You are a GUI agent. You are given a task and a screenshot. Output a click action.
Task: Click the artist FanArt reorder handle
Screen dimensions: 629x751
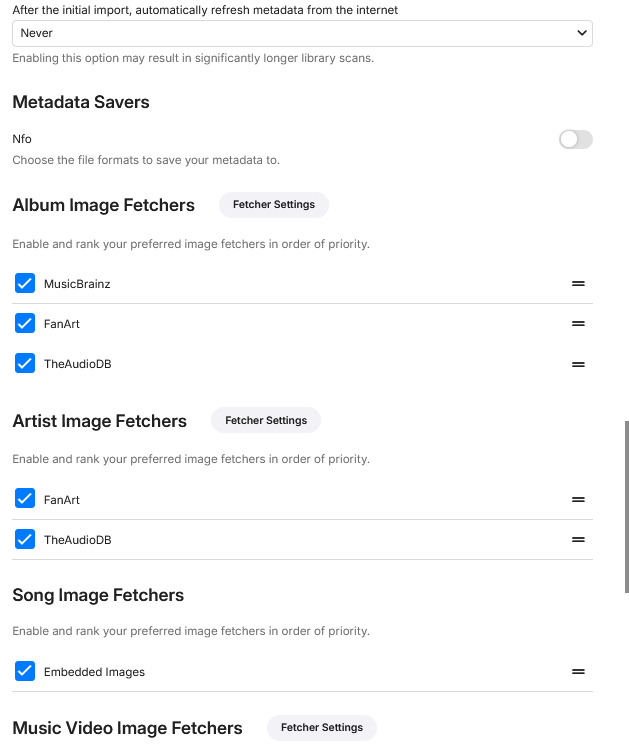pos(578,500)
